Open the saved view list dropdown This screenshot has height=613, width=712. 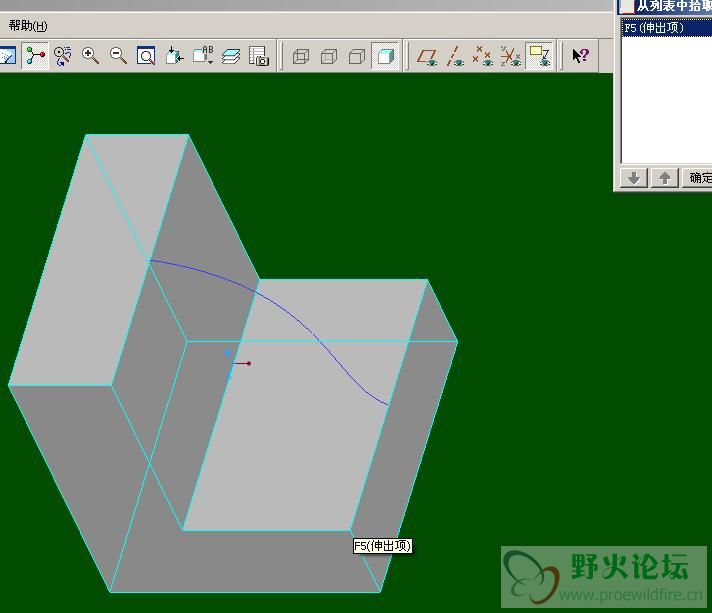203,56
